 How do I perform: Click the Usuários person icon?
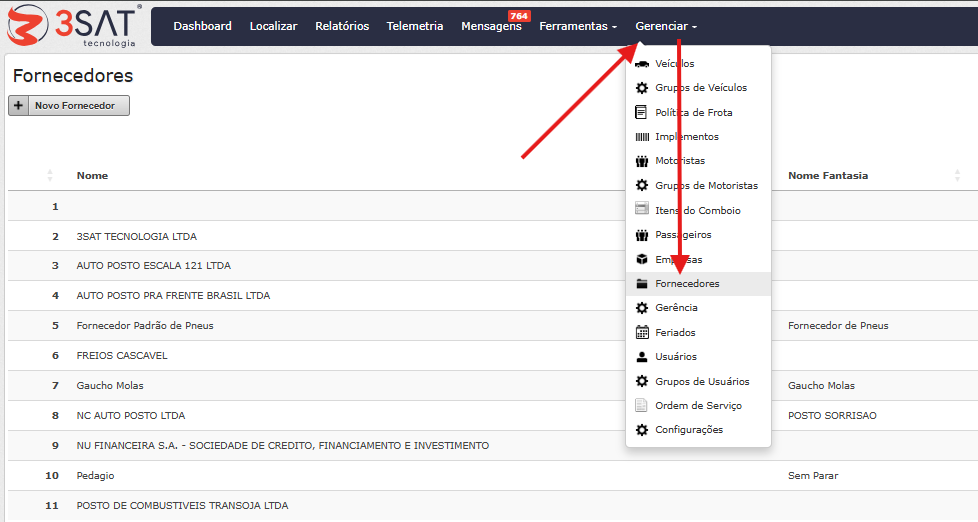[642, 357]
